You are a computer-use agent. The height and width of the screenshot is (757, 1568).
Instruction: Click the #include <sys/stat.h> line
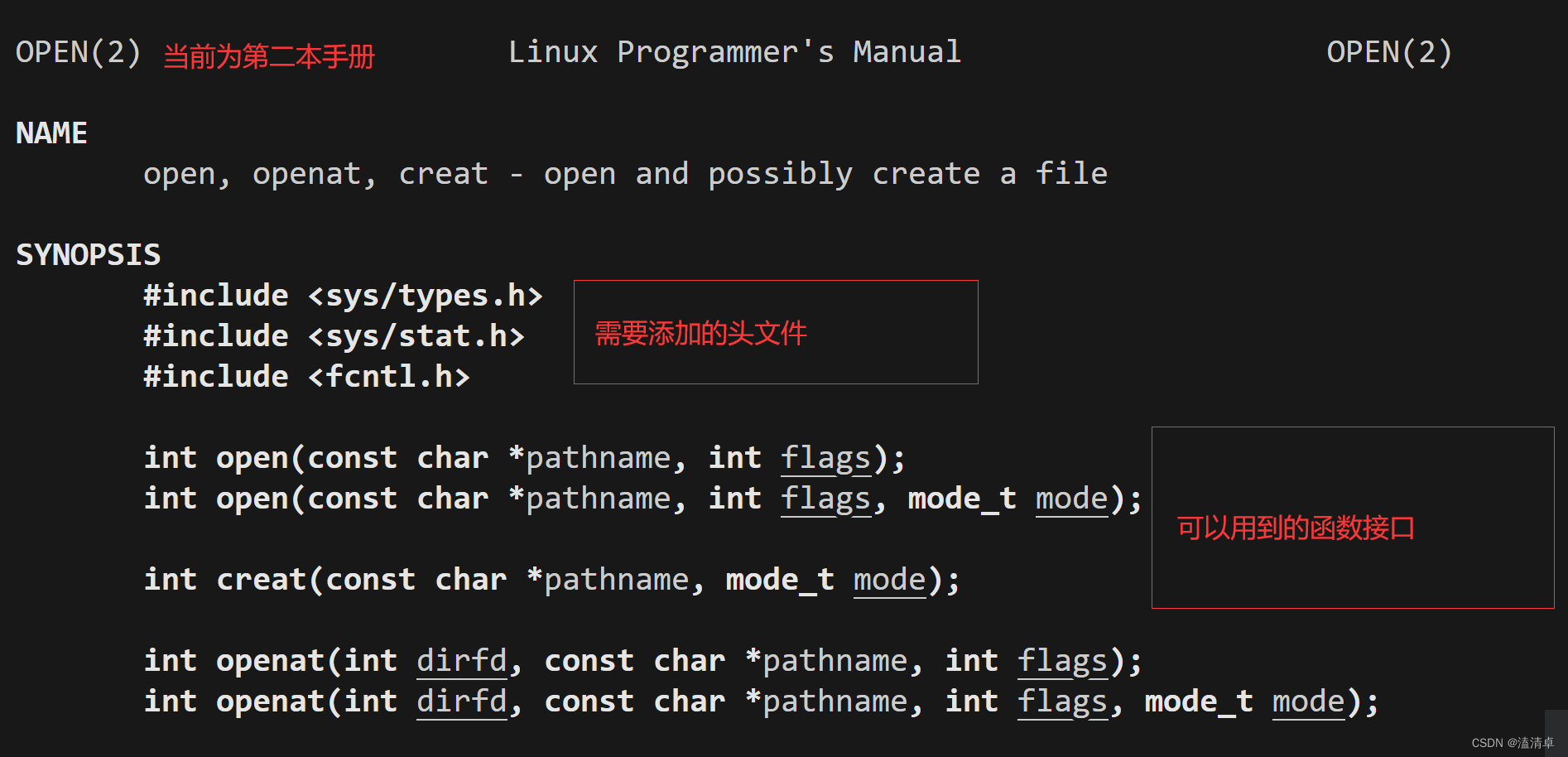pyautogui.click(x=334, y=336)
